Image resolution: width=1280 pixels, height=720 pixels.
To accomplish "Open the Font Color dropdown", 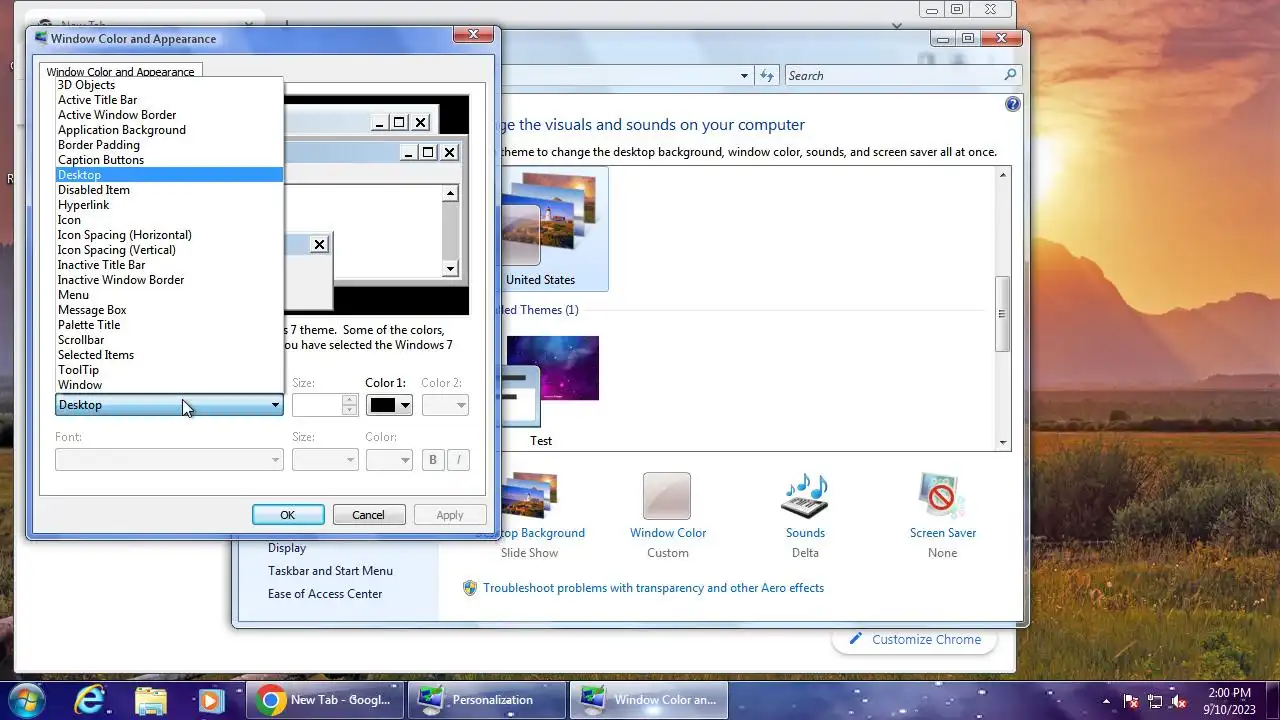I will (389, 460).
